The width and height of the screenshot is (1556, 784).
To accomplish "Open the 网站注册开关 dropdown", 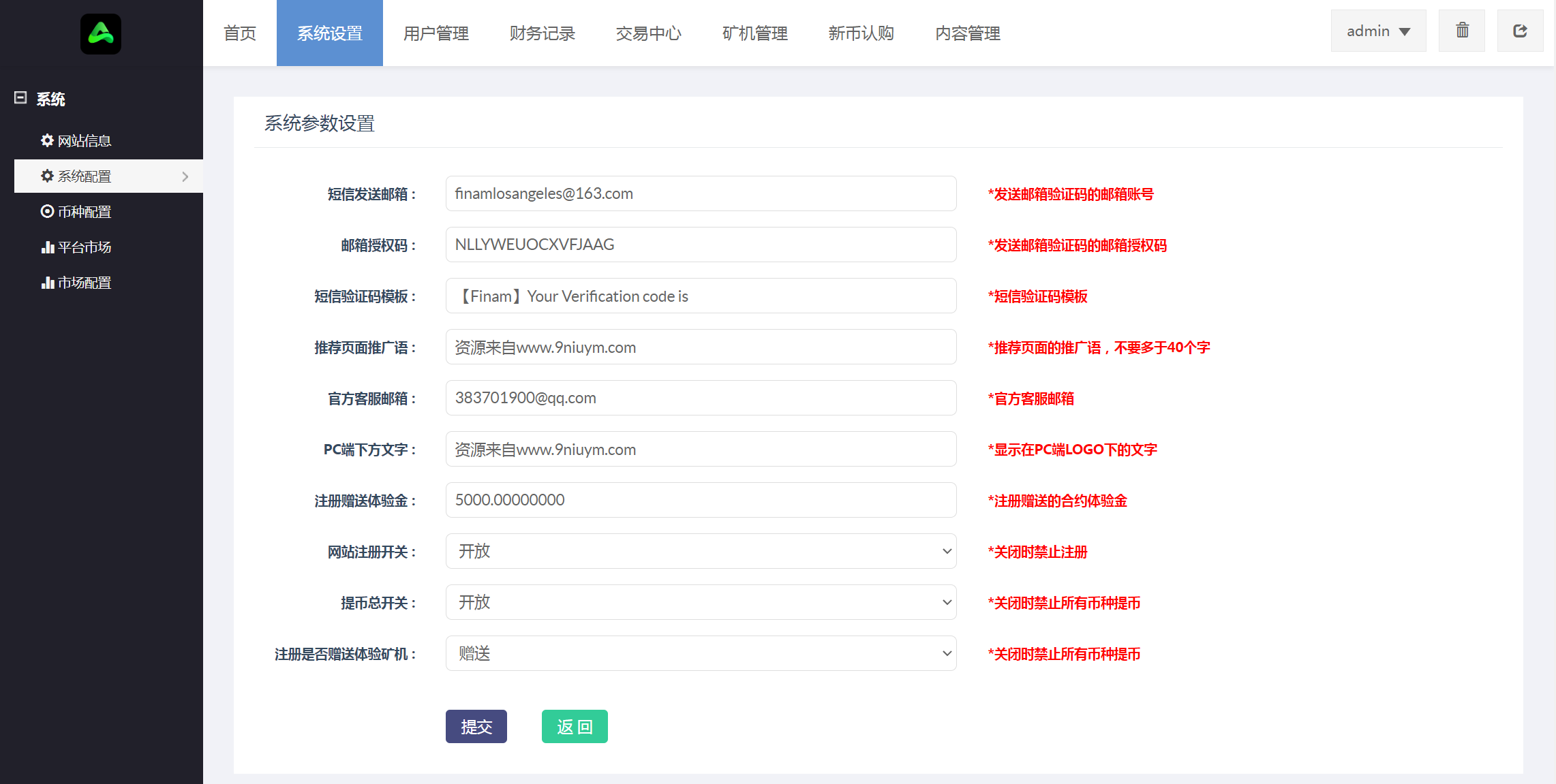I will click(701, 551).
